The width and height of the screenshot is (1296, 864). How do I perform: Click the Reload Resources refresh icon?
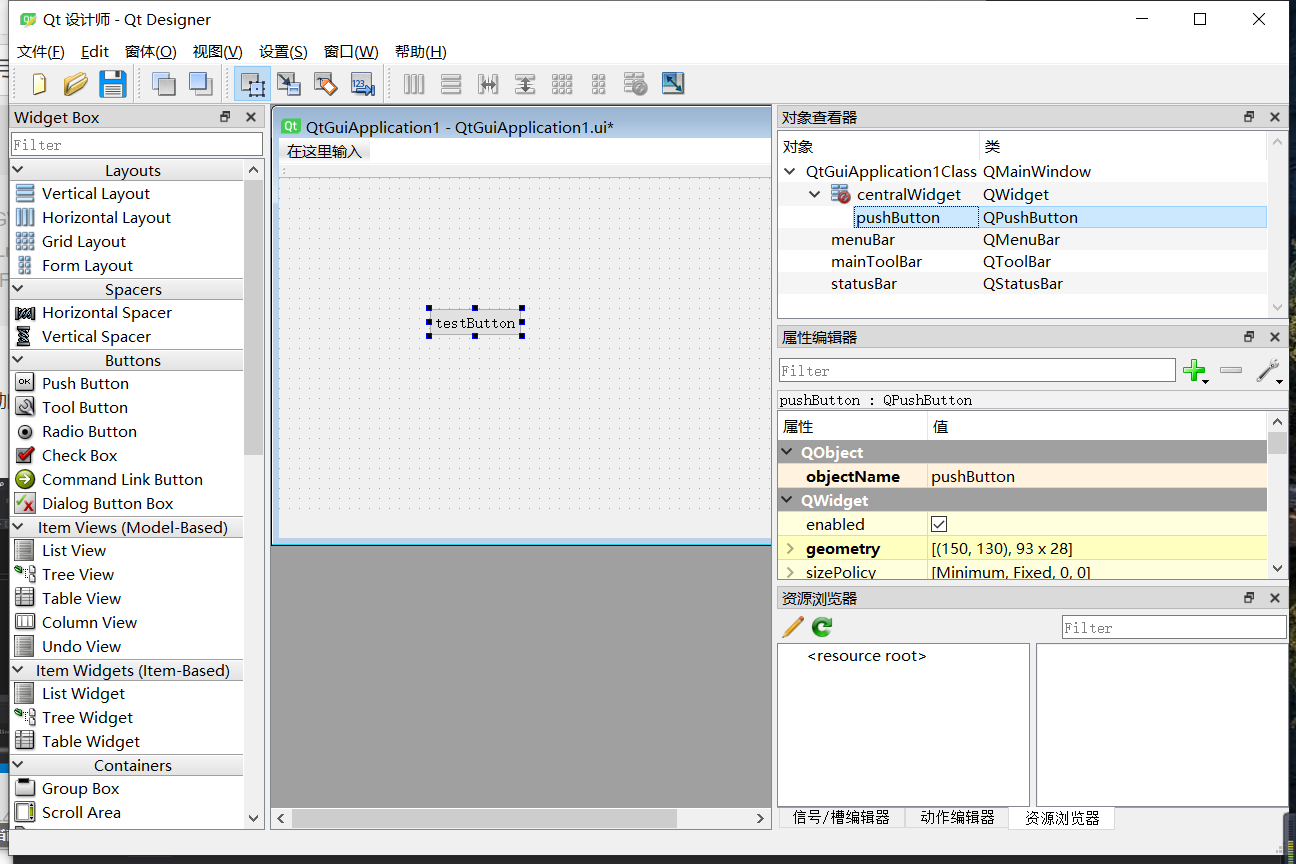(820, 627)
